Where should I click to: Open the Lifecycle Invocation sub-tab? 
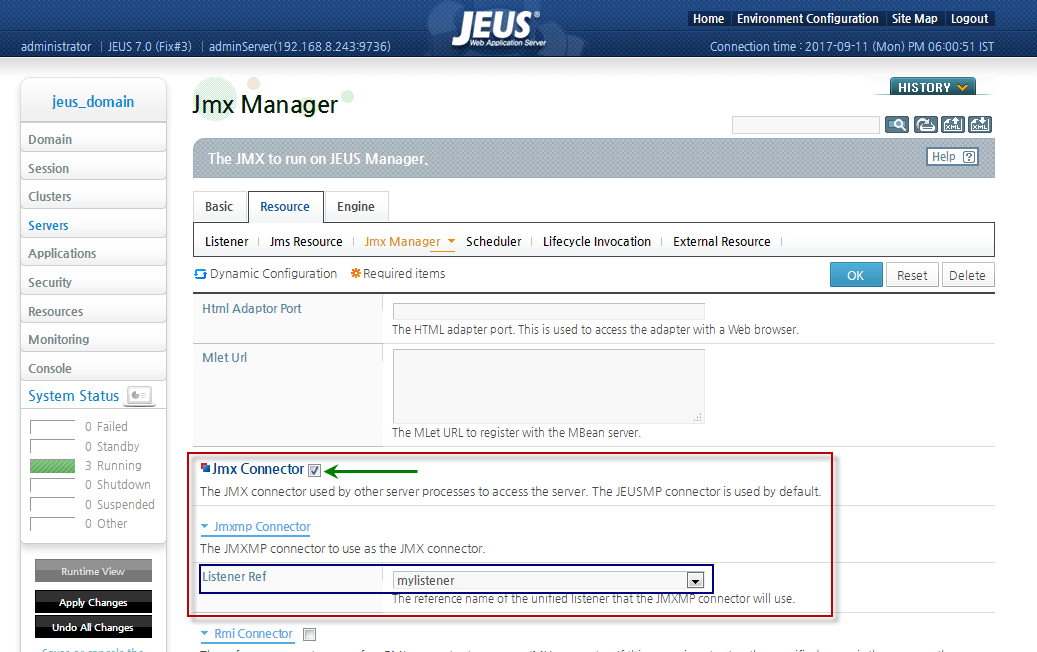tap(597, 241)
